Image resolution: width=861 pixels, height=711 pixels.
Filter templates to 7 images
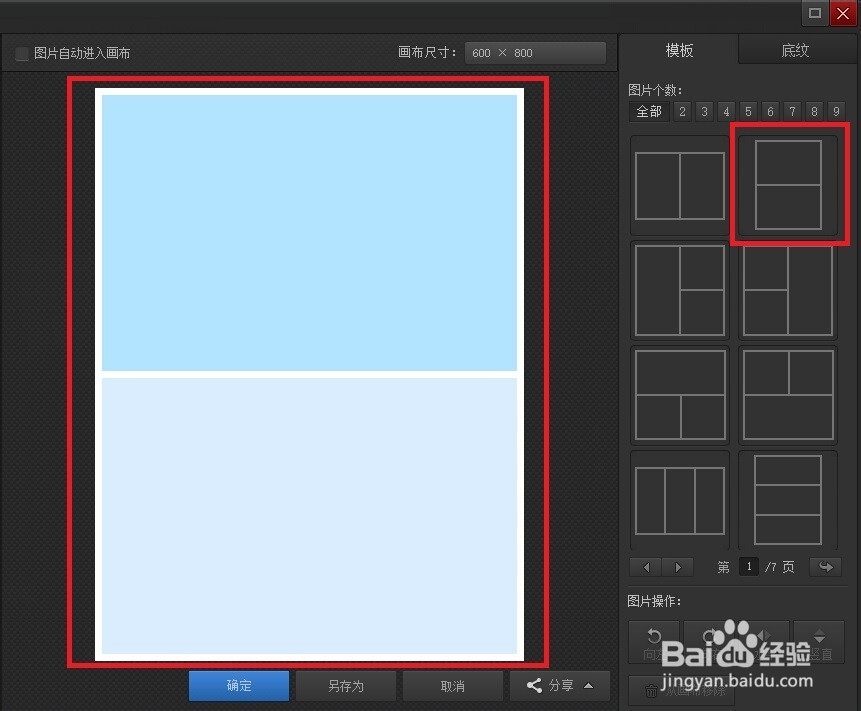click(x=792, y=111)
